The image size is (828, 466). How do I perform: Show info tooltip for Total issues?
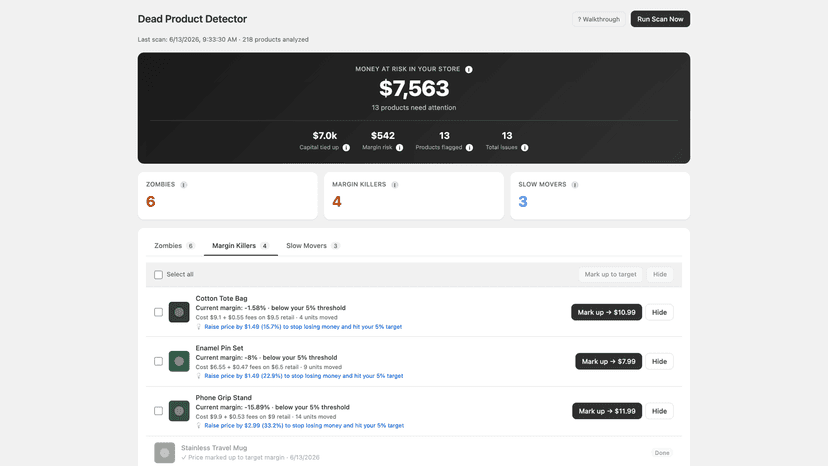coord(524,148)
